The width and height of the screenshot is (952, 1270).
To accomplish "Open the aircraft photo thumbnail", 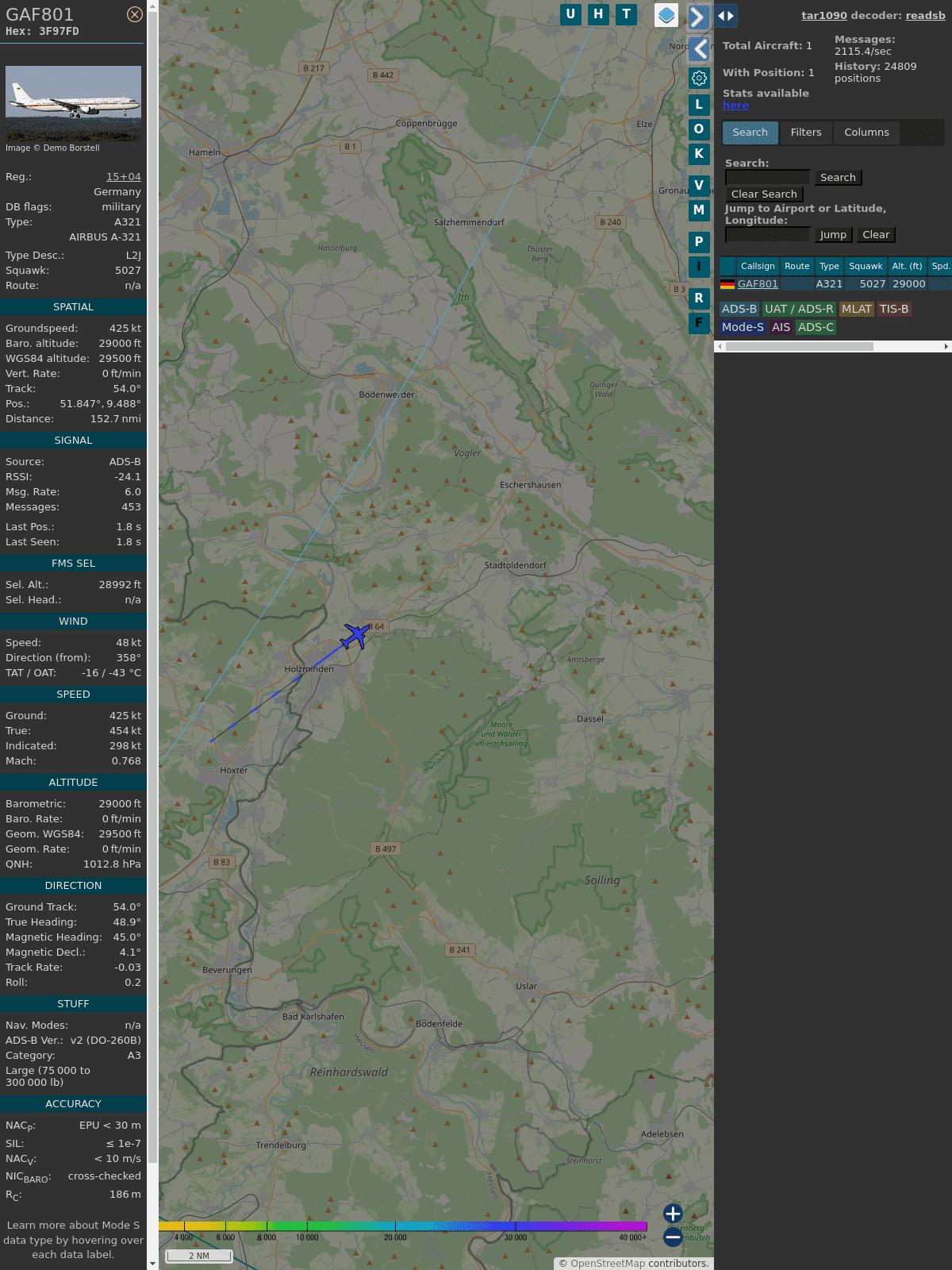I will click(x=73, y=103).
